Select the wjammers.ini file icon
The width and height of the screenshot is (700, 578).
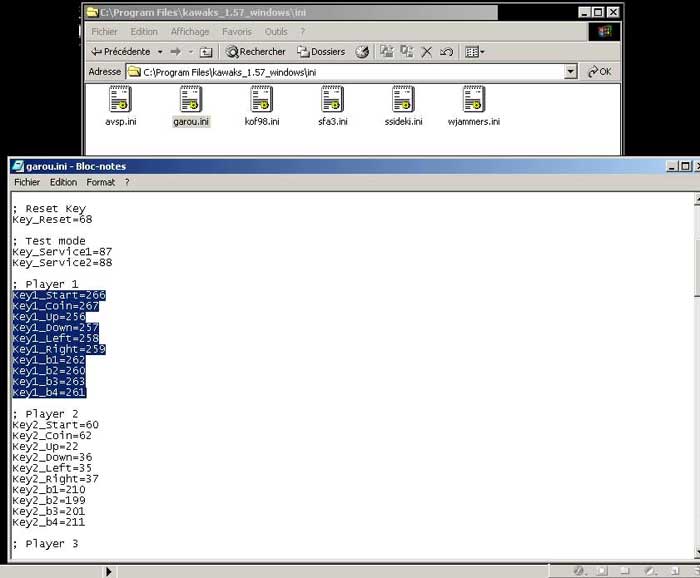pyautogui.click(x=474, y=100)
